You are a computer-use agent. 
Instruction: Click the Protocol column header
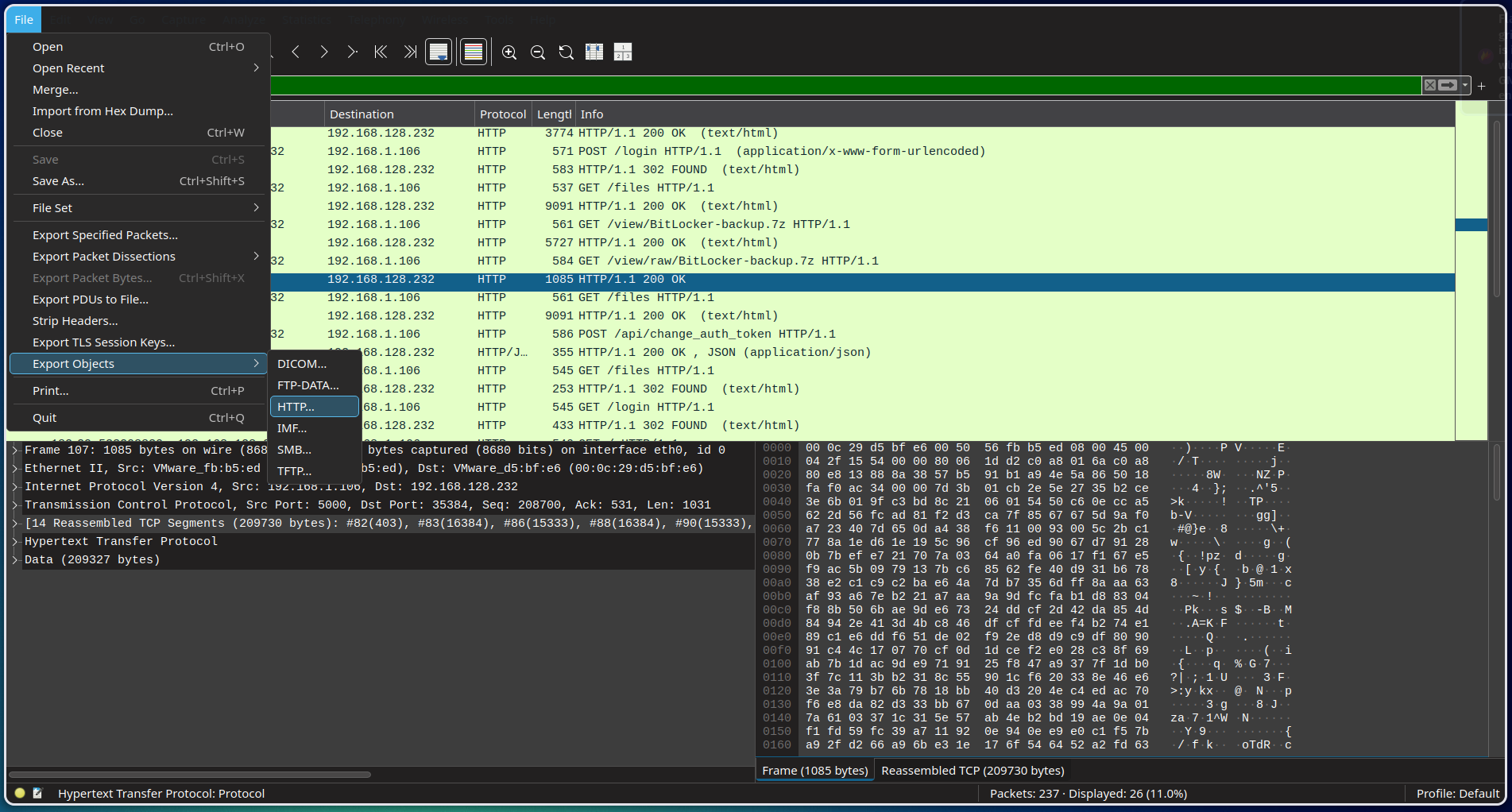point(502,114)
